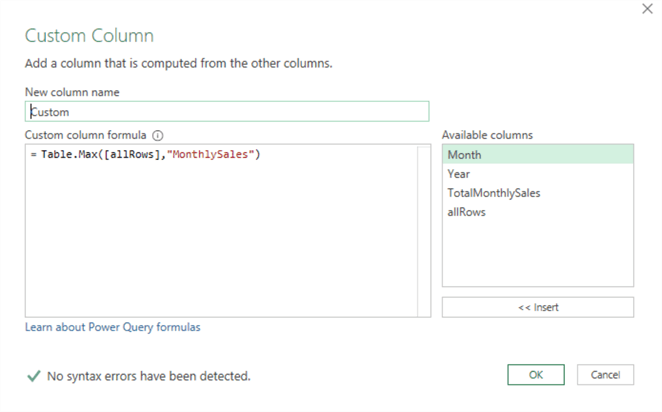Click the Custom Column dialog title
Viewport: 662px width, 412px height.
[89, 36]
